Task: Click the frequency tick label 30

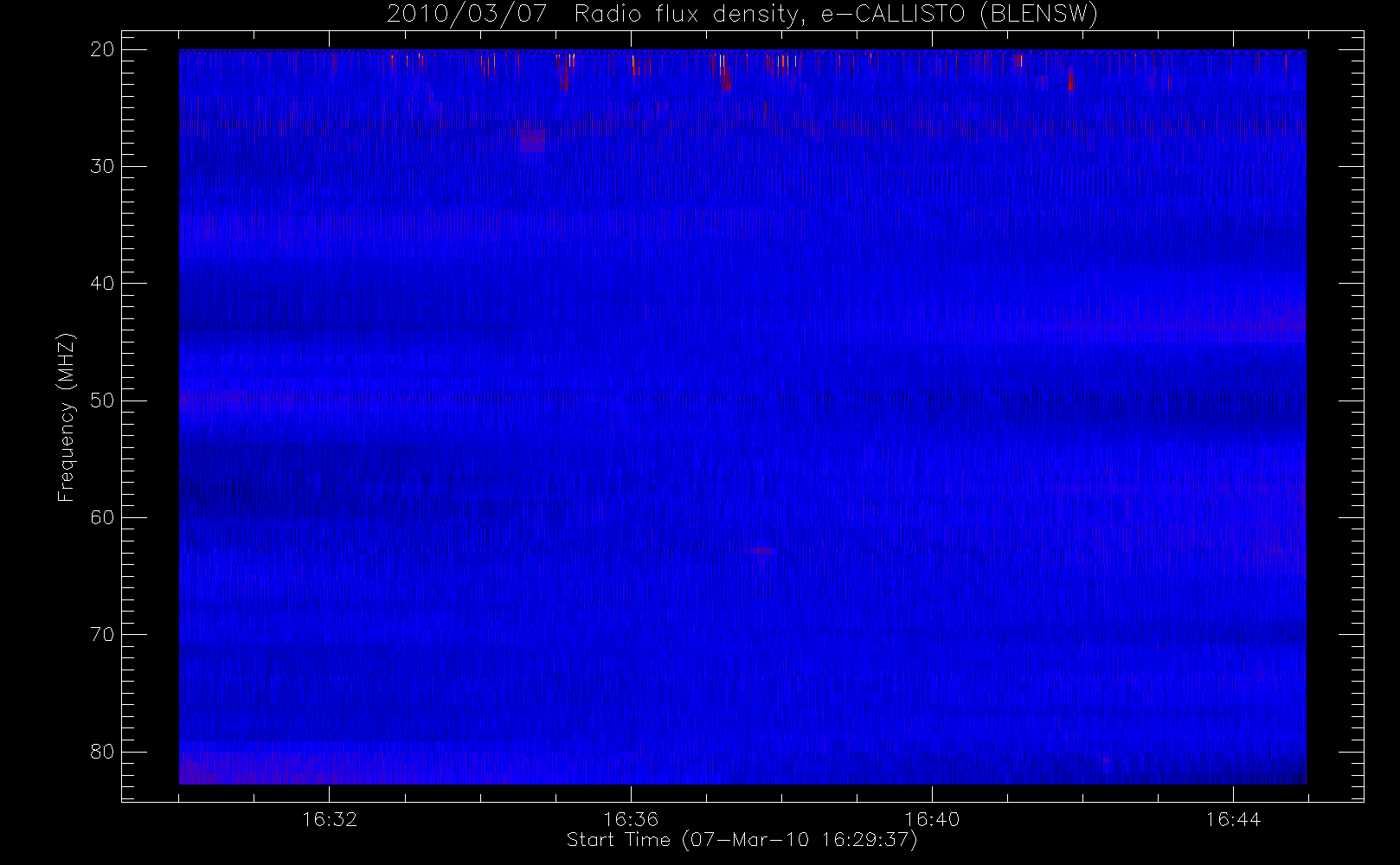Action: [103, 167]
